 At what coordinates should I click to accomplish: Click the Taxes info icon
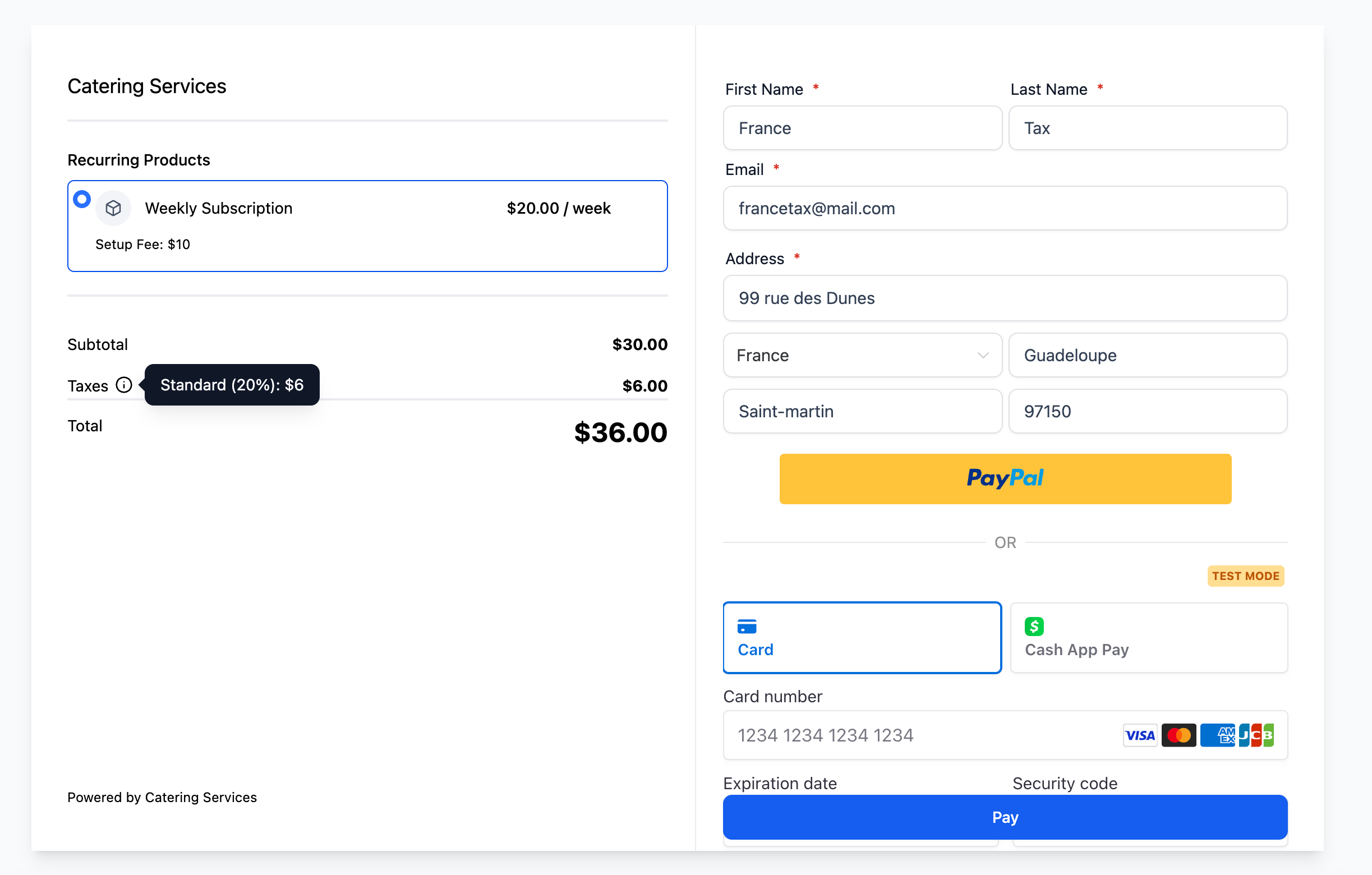coord(123,385)
